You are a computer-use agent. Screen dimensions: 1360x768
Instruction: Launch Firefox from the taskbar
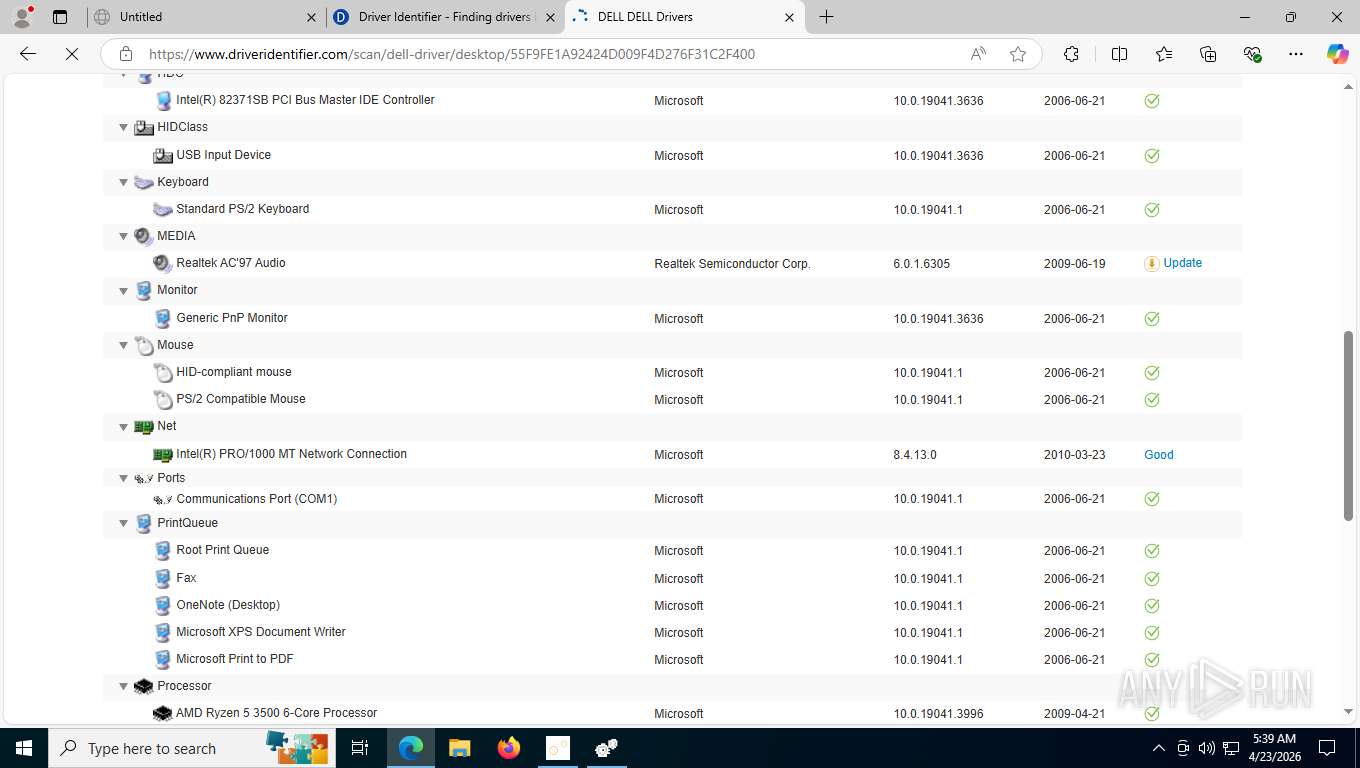509,748
